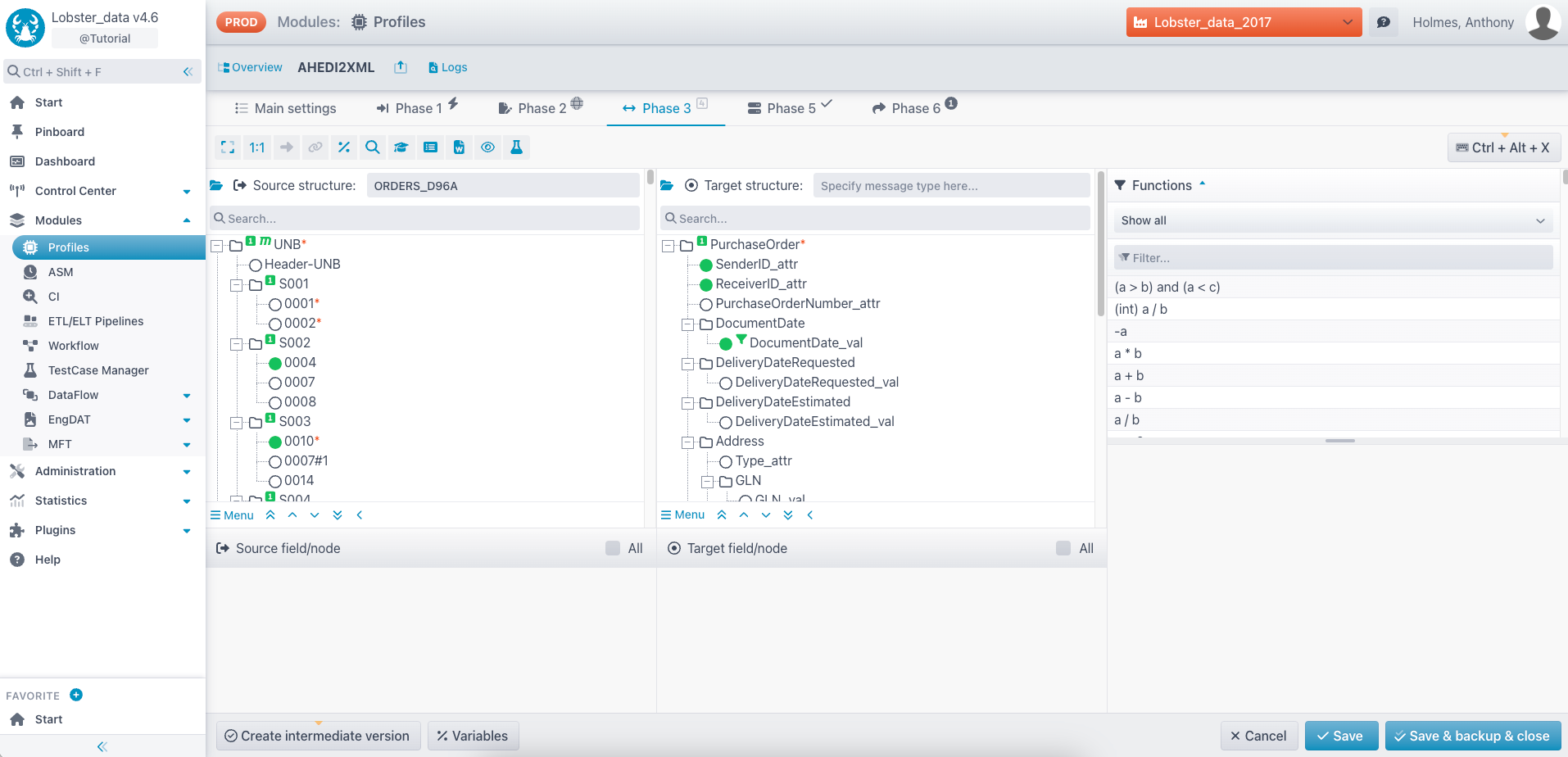This screenshot has width=1568, height=757.
Task: Click the Target structure message type field
Action: point(950,186)
